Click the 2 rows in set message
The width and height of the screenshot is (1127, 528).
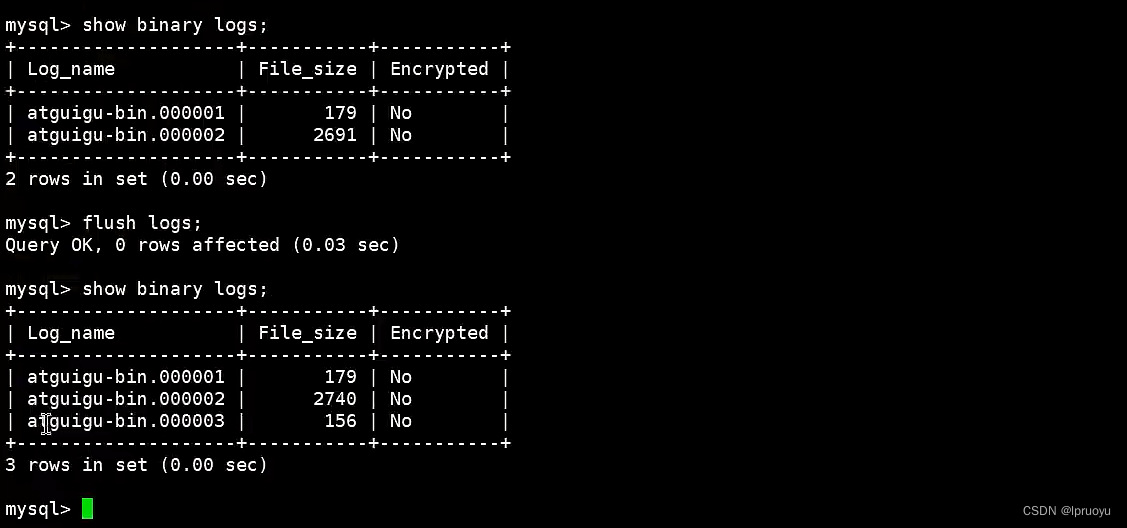136,180
